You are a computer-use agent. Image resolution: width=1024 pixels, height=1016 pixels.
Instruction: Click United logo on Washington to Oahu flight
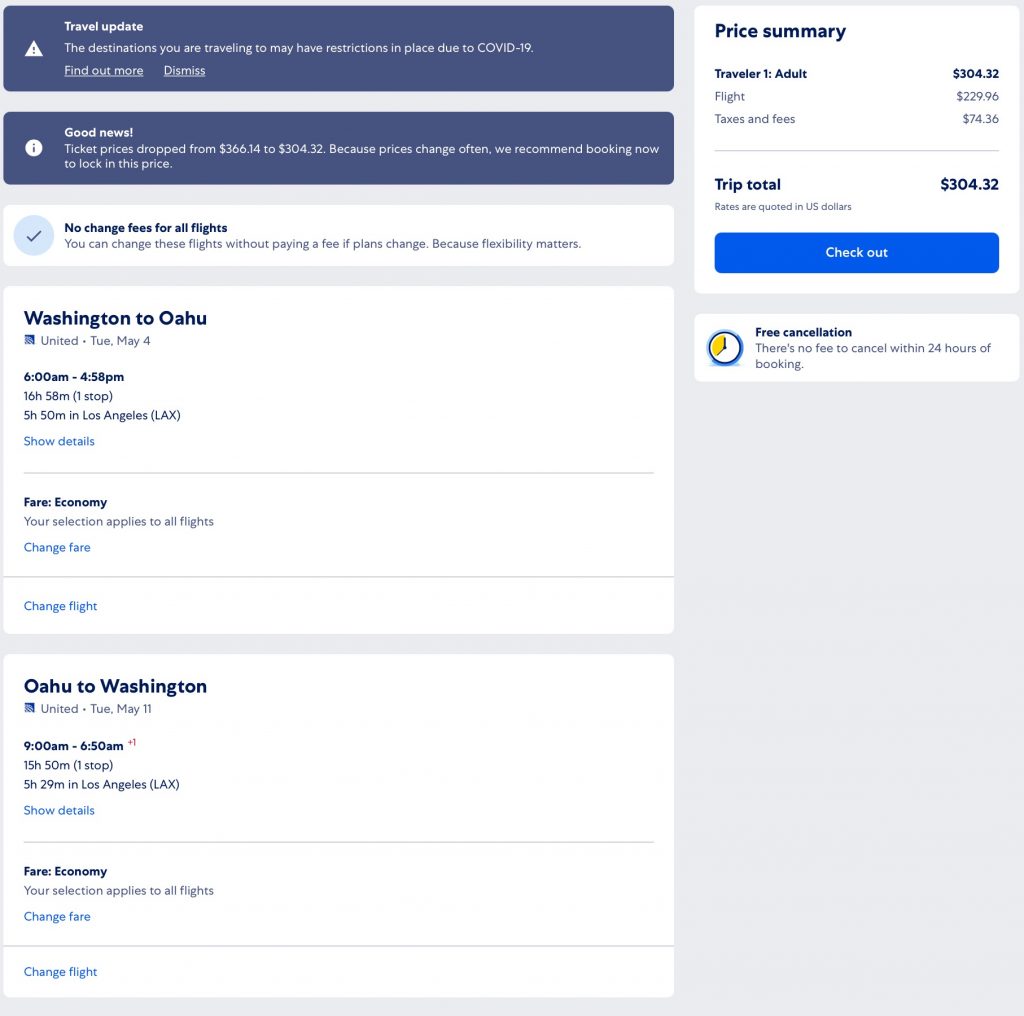[30, 341]
